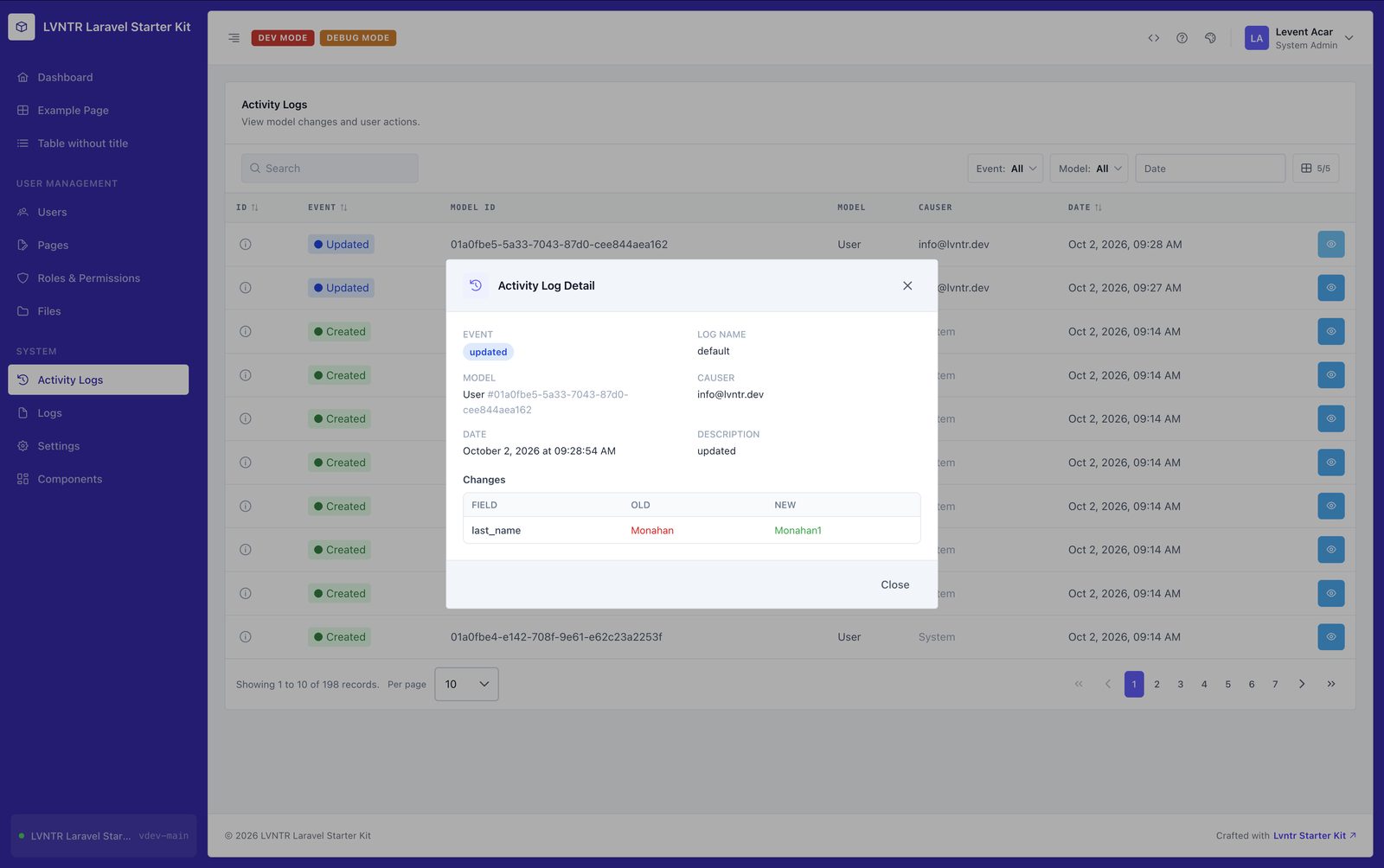Click the LVNTR cube logo icon
Image resolution: width=1384 pixels, height=868 pixels.
[x=22, y=27]
